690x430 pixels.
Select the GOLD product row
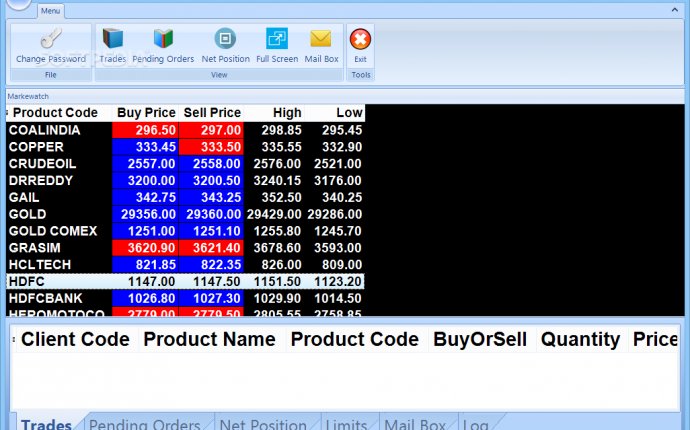[186, 214]
